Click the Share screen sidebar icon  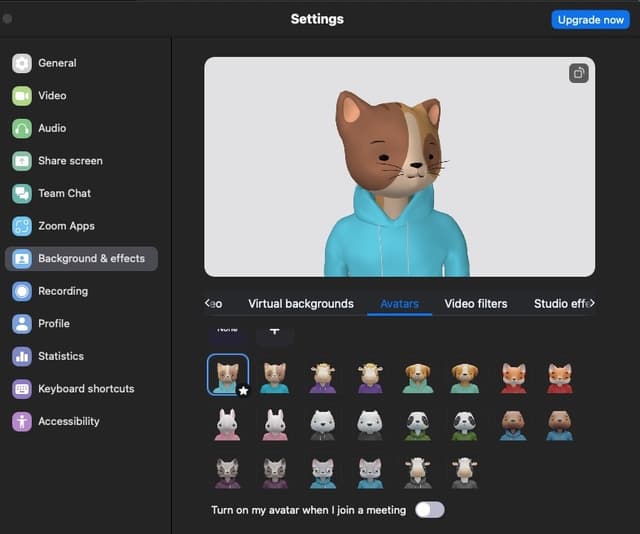(22, 161)
